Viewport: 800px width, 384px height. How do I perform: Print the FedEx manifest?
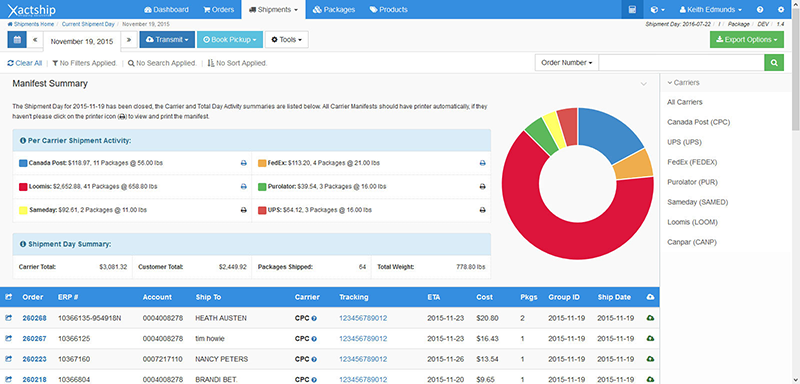coord(482,163)
